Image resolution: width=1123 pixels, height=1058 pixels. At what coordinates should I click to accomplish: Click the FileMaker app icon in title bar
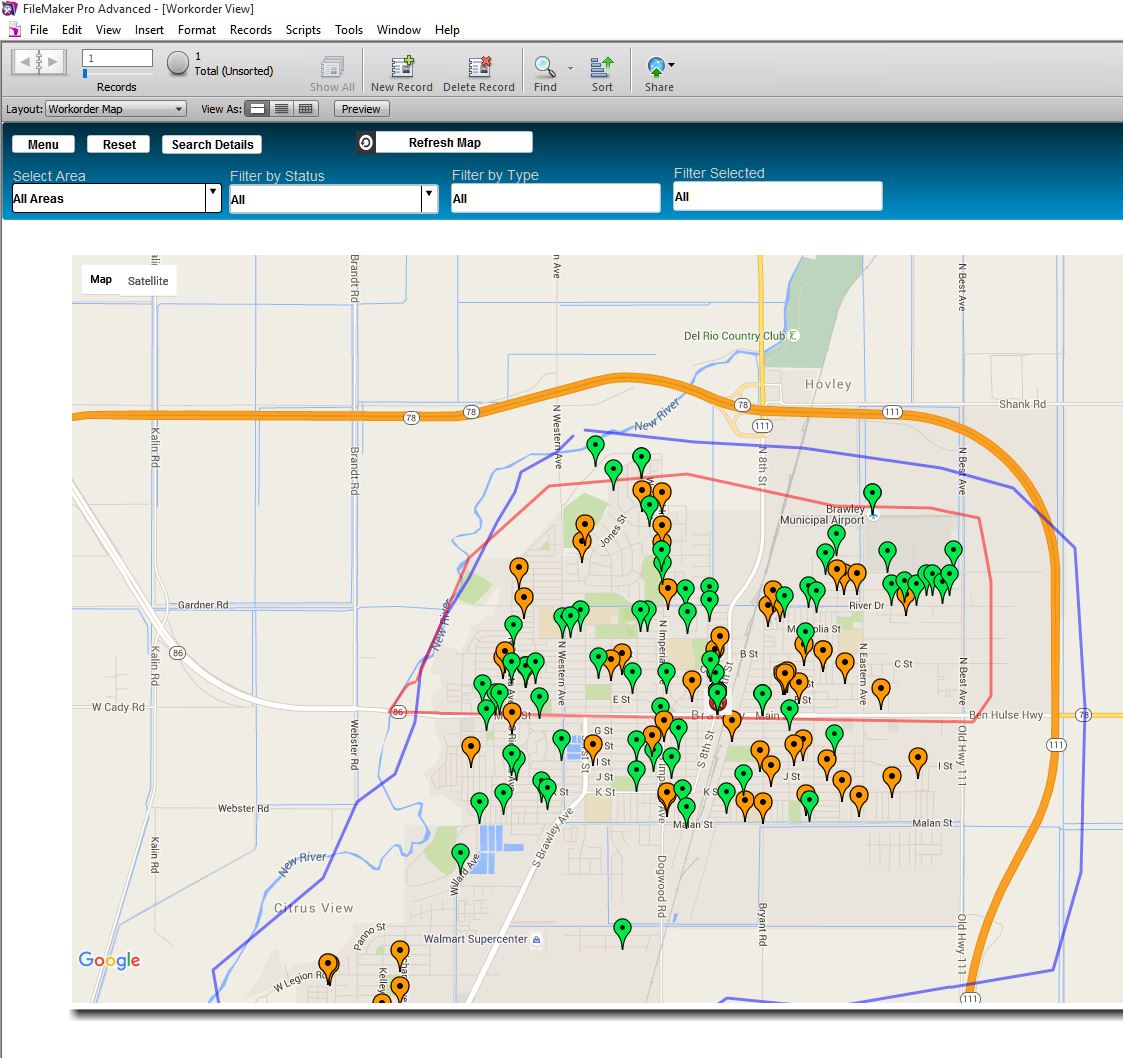tap(9, 9)
